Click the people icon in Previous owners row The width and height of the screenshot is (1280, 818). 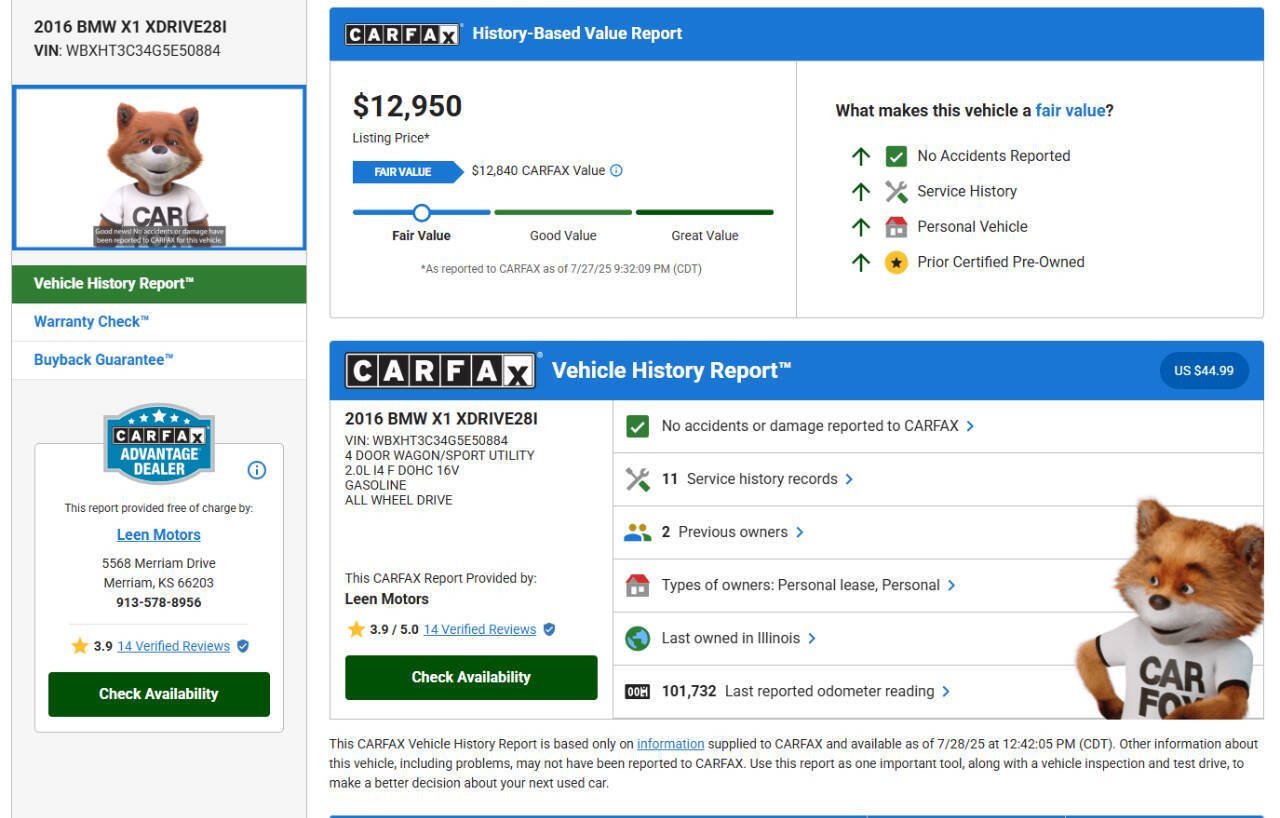pos(637,533)
